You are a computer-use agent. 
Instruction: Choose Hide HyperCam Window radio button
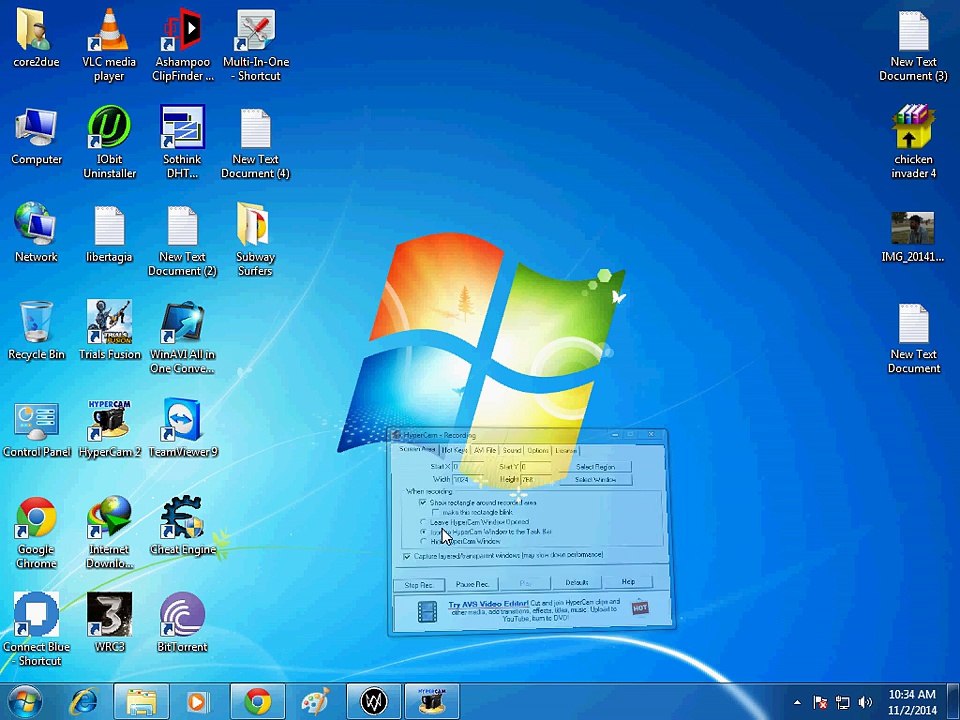[x=424, y=541]
